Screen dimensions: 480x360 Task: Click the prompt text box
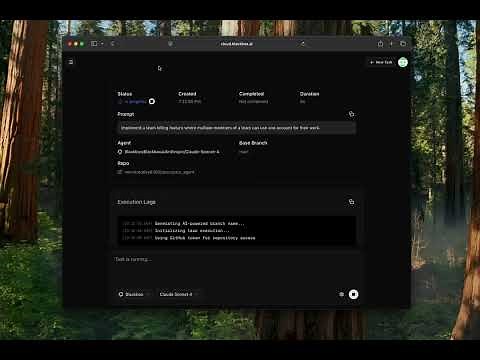[237, 128]
